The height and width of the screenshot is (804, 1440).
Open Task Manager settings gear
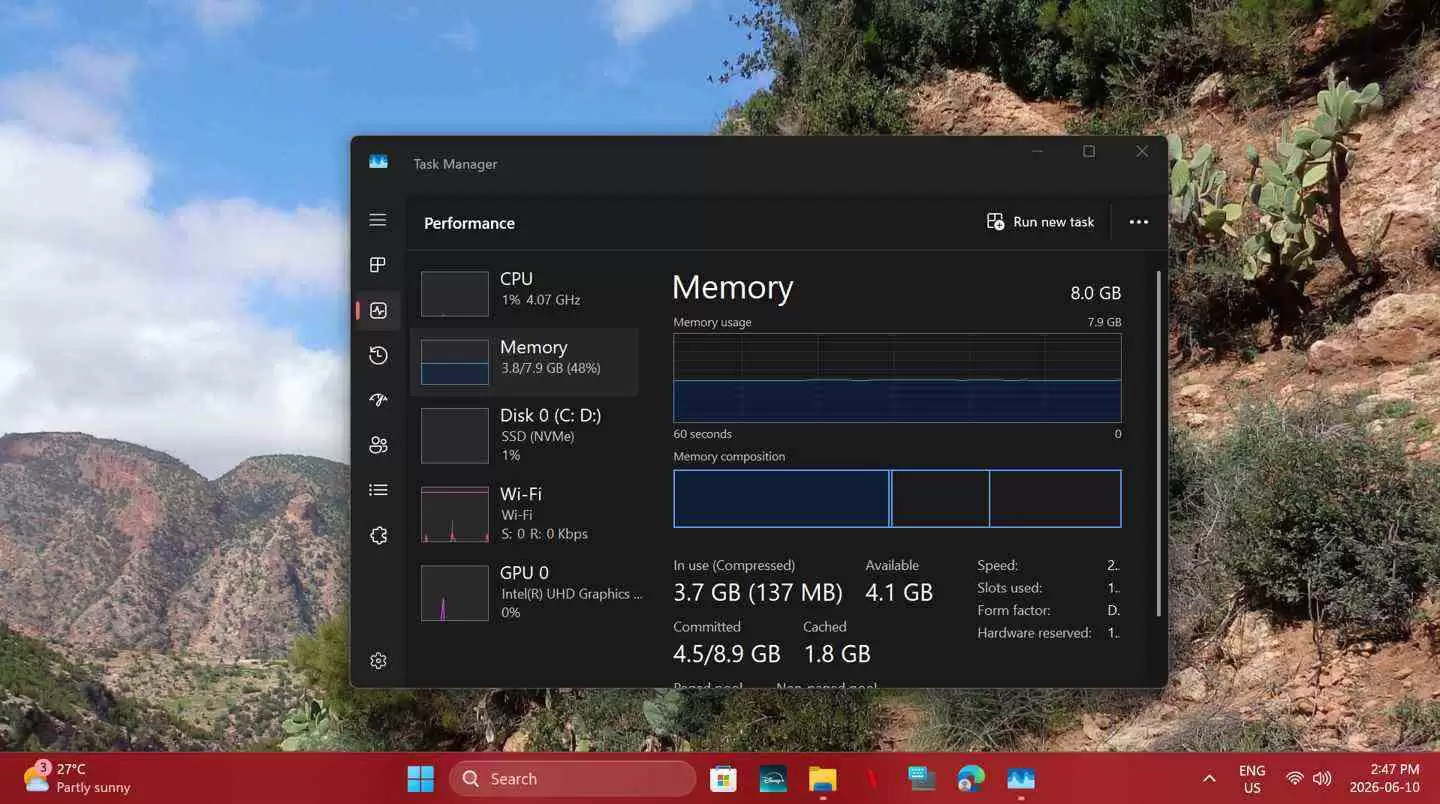(377, 661)
